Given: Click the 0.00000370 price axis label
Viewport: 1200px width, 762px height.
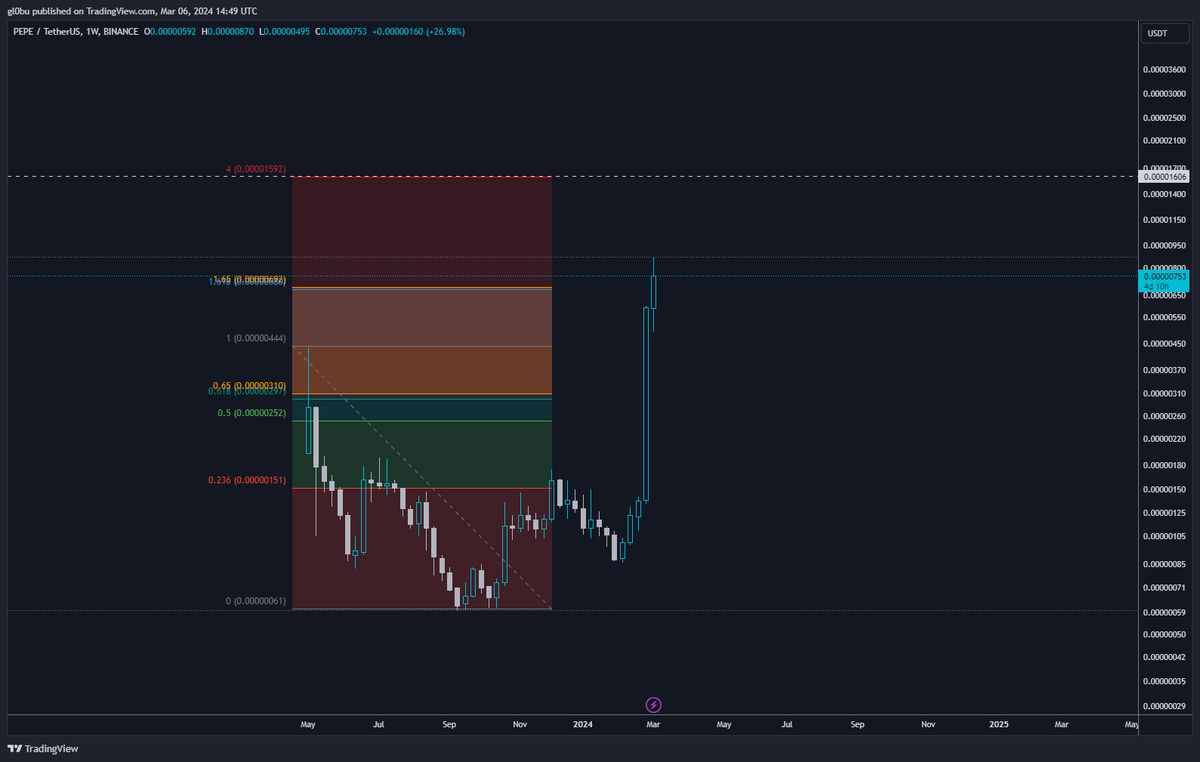Looking at the screenshot, I should click(x=1165, y=370).
